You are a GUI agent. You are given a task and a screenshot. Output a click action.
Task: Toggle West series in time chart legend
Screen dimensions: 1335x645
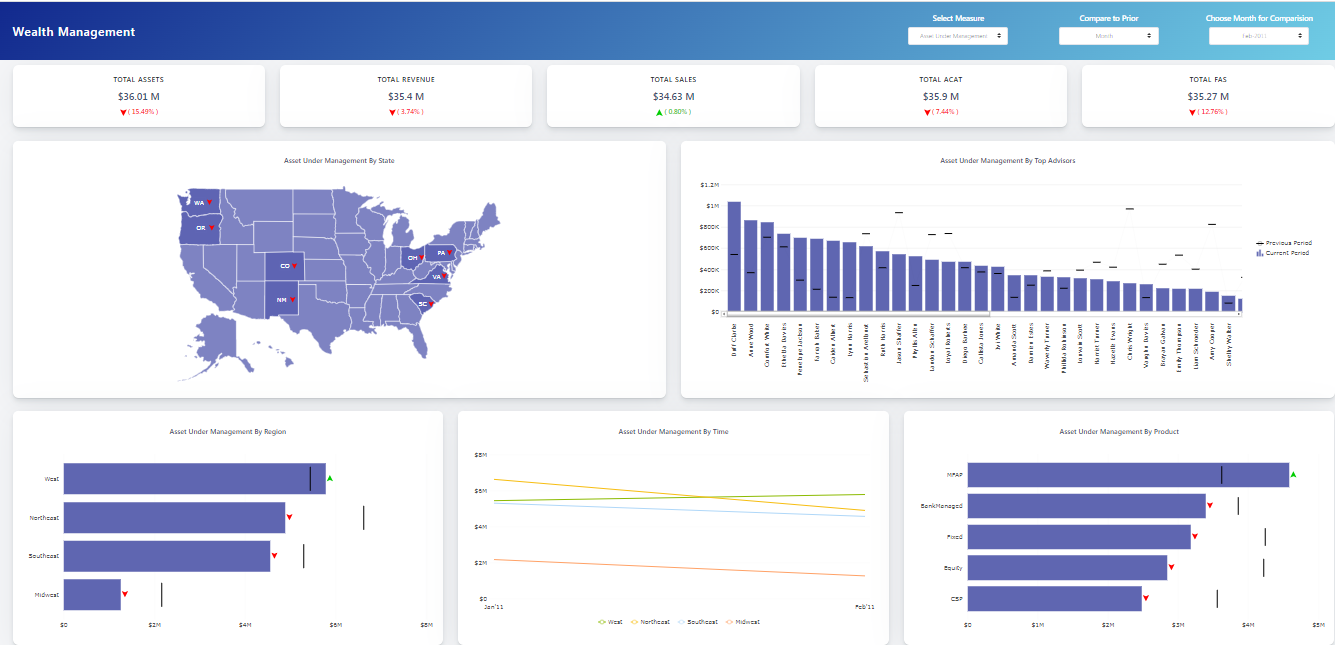pyautogui.click(x=610, y=622)
